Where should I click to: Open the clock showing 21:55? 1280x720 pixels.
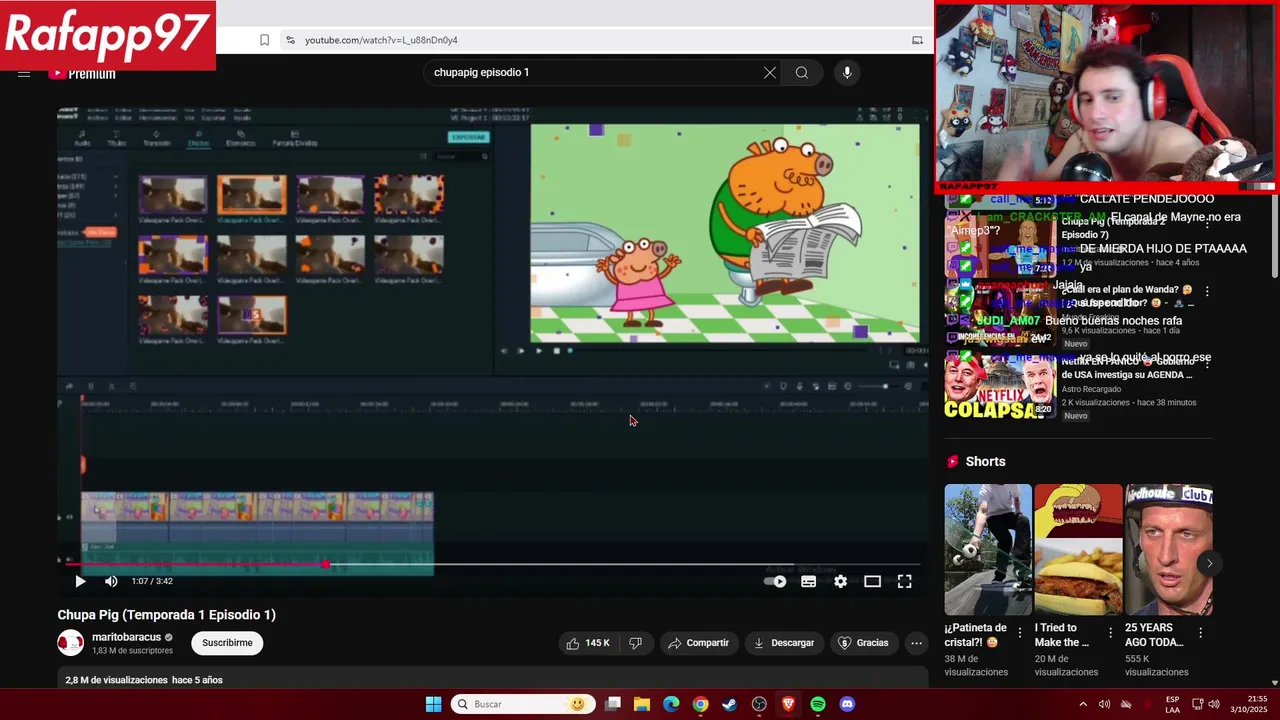coord(1249,704)
